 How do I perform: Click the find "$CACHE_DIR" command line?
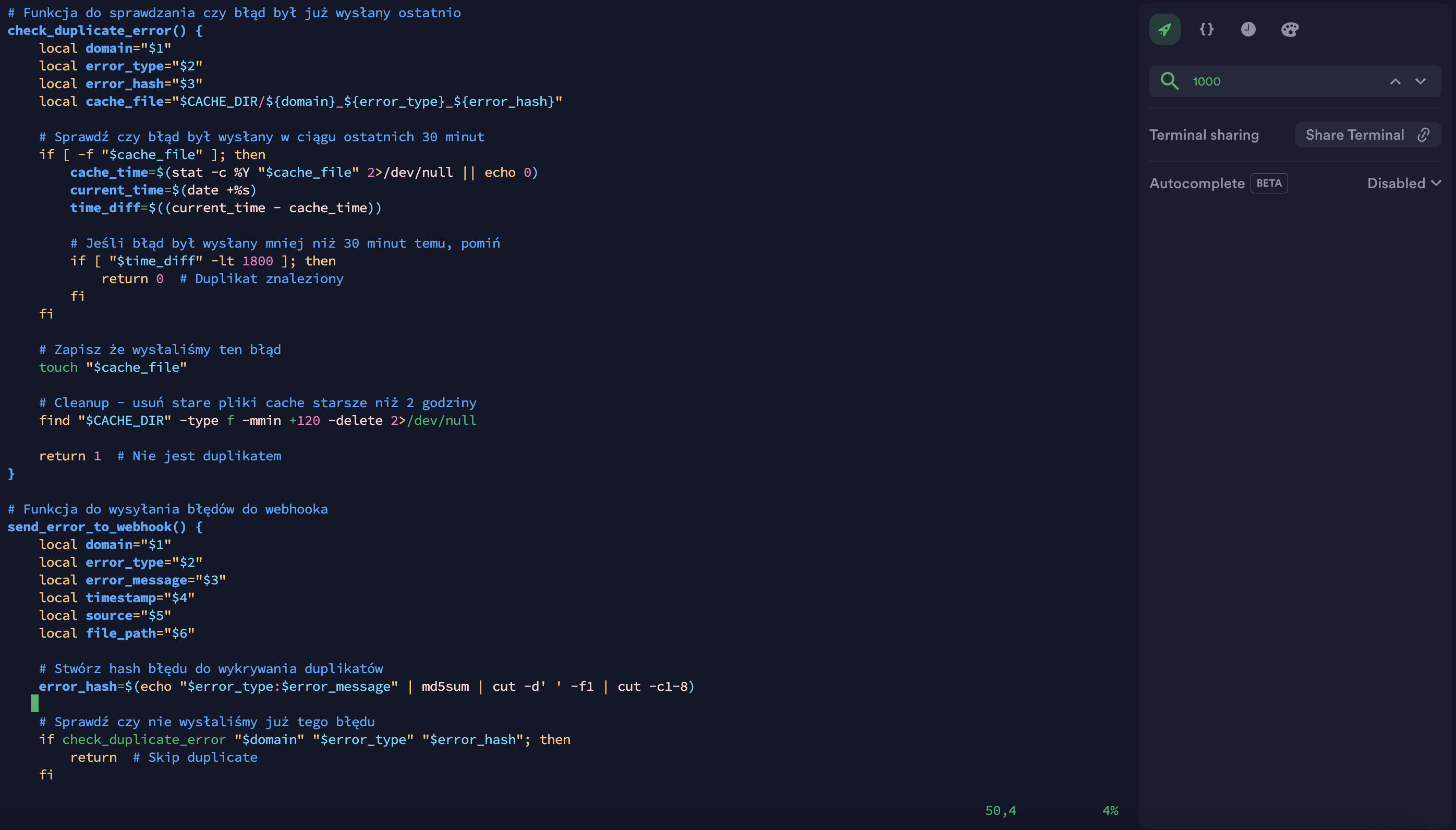258,420
